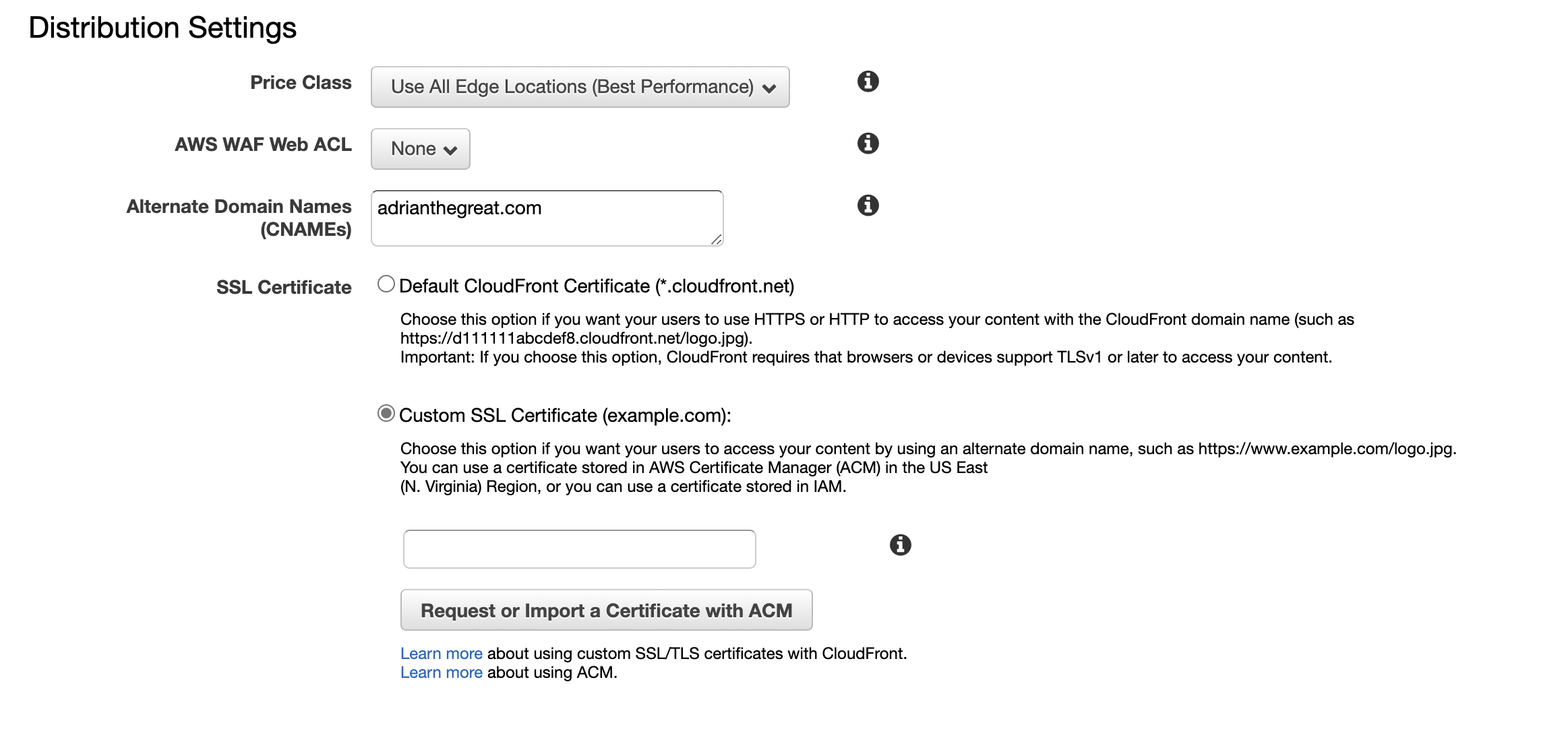This screenshot has height=752, width=1568.
Task: Focus the custom SSL certificate input field
Action: 579,549
